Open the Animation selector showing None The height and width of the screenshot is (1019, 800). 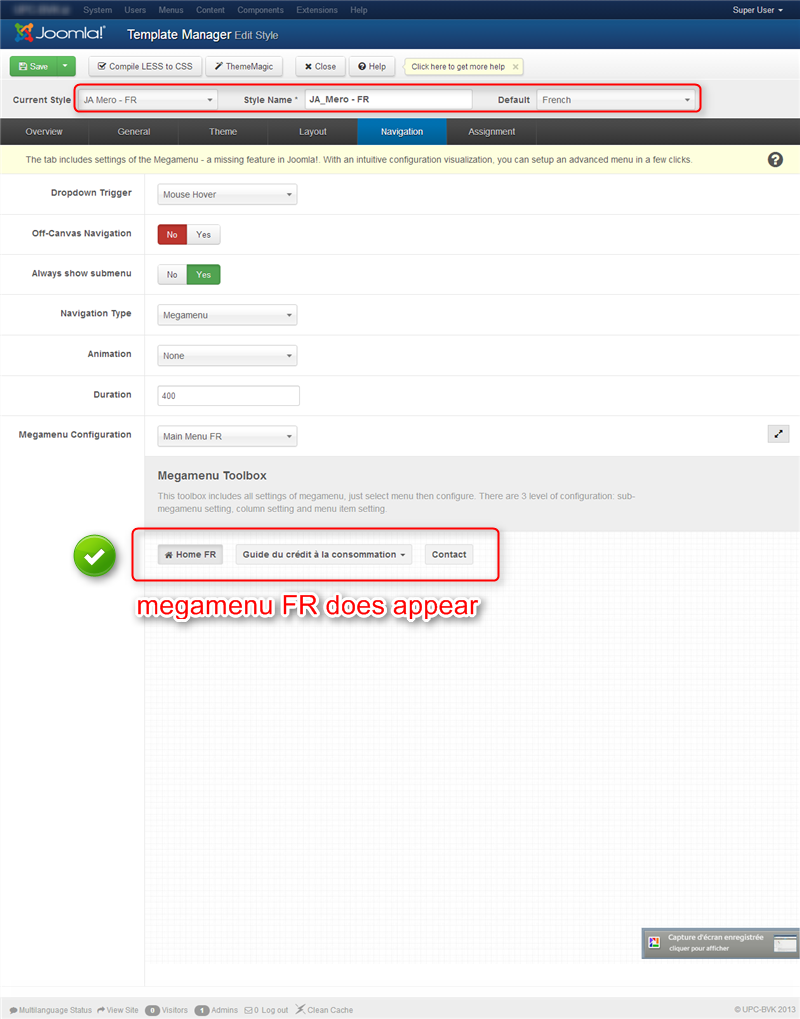(226, 355)
